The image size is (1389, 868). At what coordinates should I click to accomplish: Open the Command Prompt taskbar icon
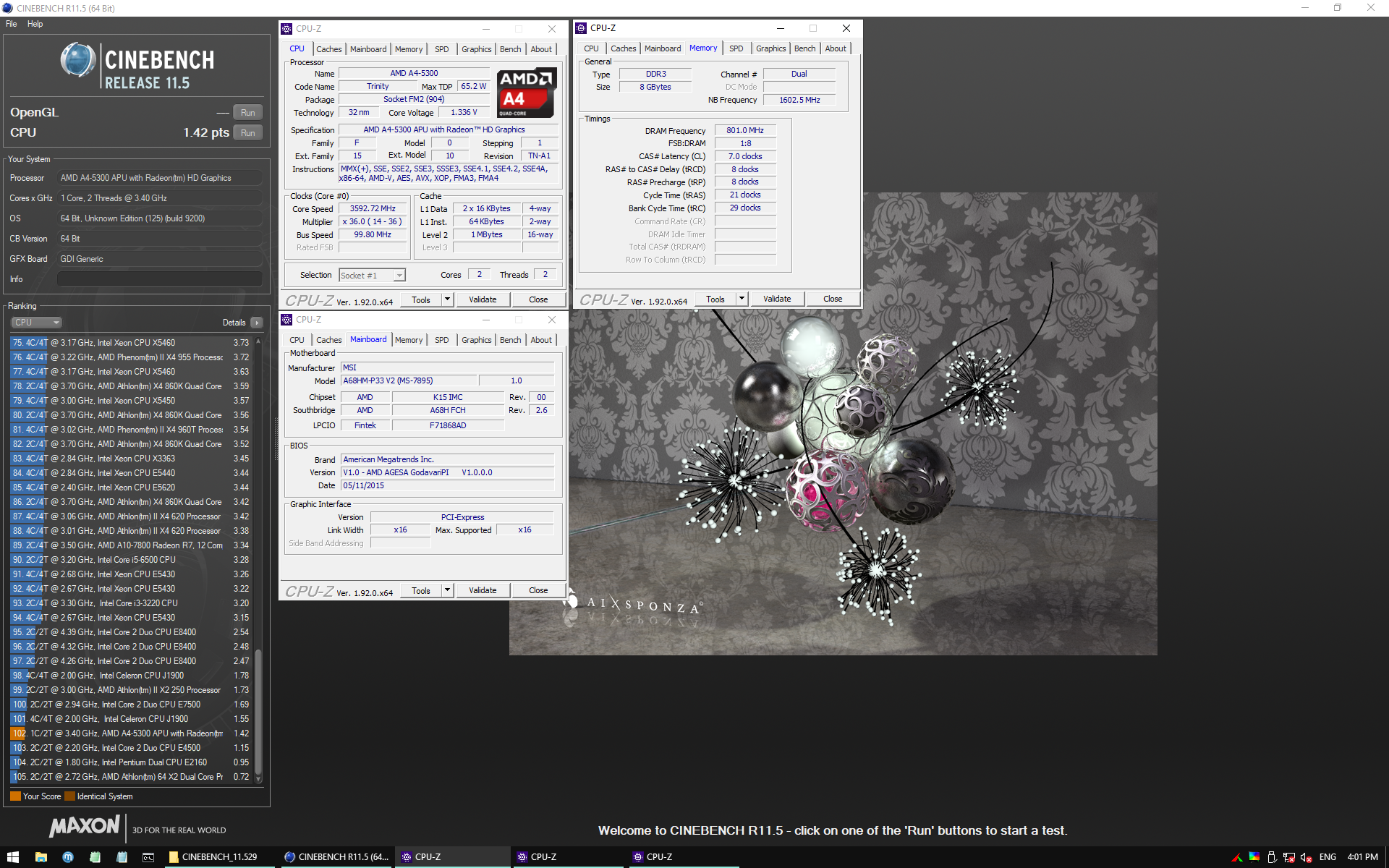148,857
